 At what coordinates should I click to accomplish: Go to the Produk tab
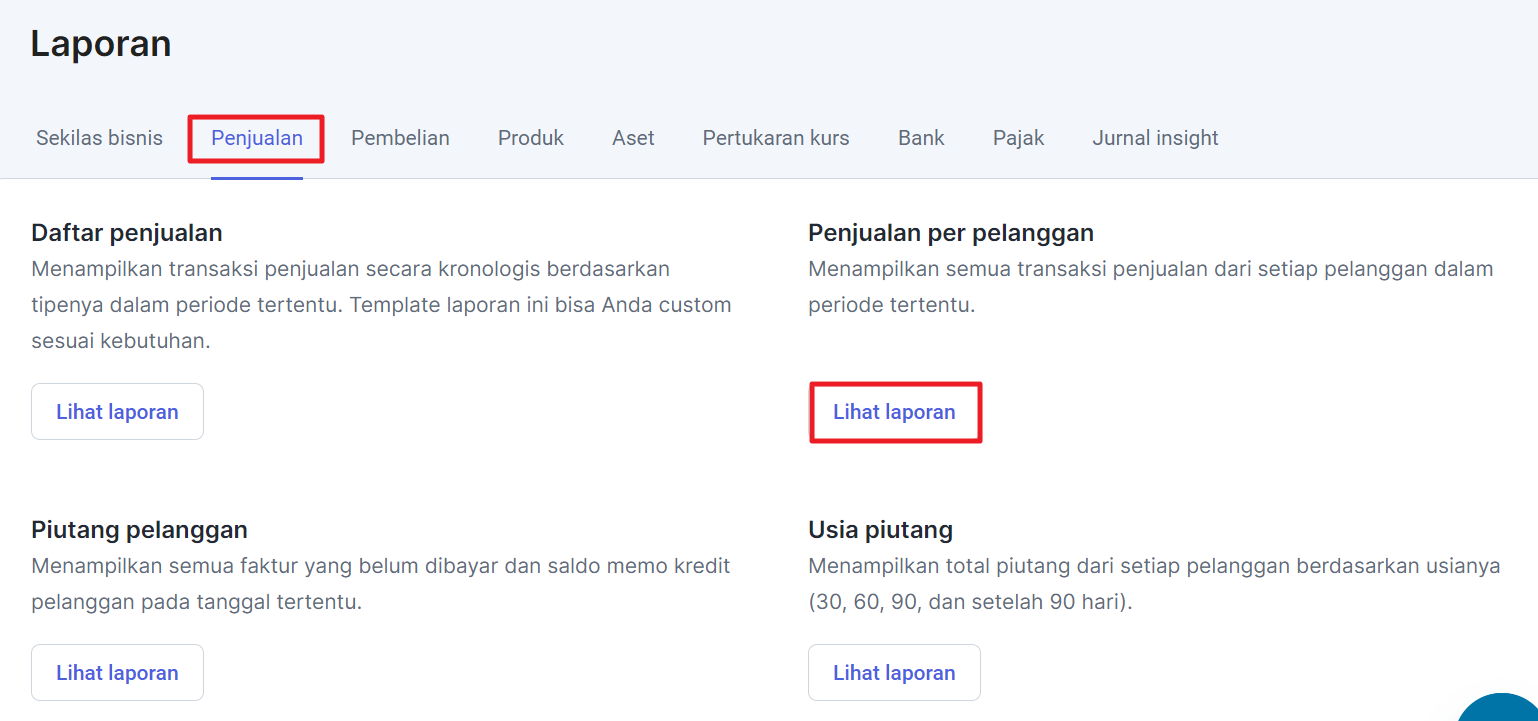coord(531,138)
